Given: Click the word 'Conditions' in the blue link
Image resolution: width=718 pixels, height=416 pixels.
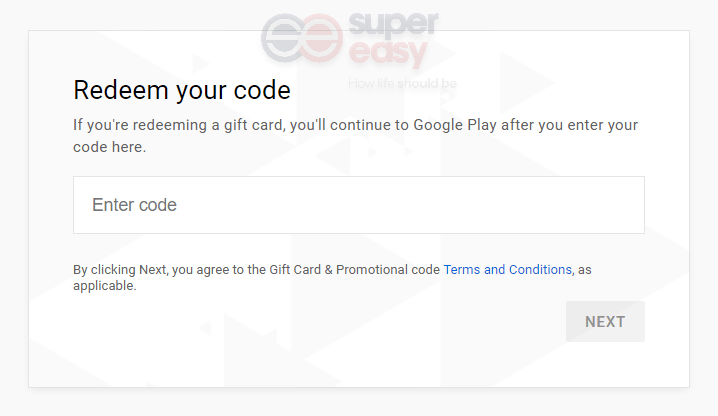Looking at the screenshot, I should (540, 269).
